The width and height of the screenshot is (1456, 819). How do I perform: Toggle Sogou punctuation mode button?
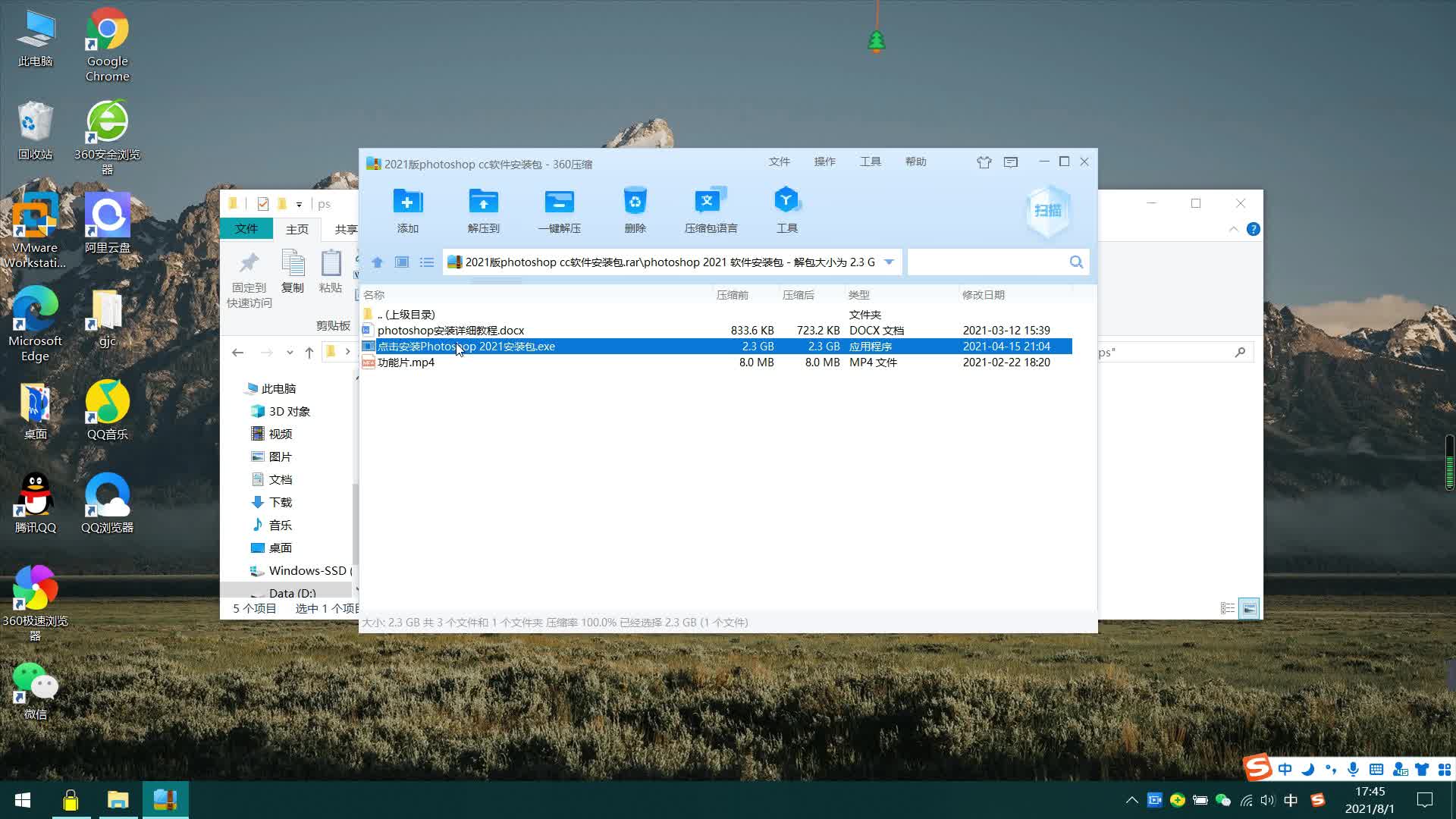(1330, 769)
